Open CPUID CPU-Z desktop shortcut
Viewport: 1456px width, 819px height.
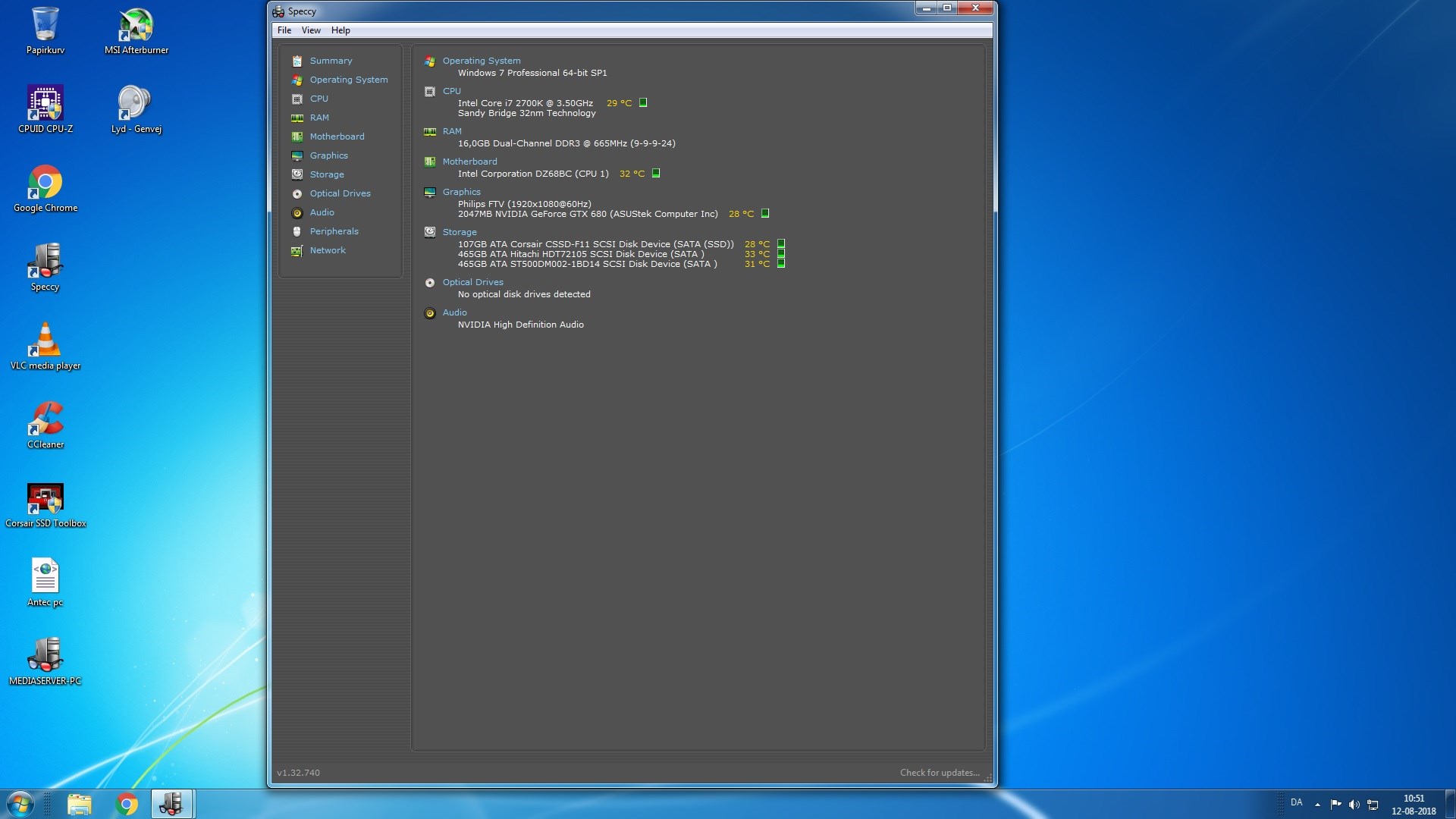coord(45,110)
